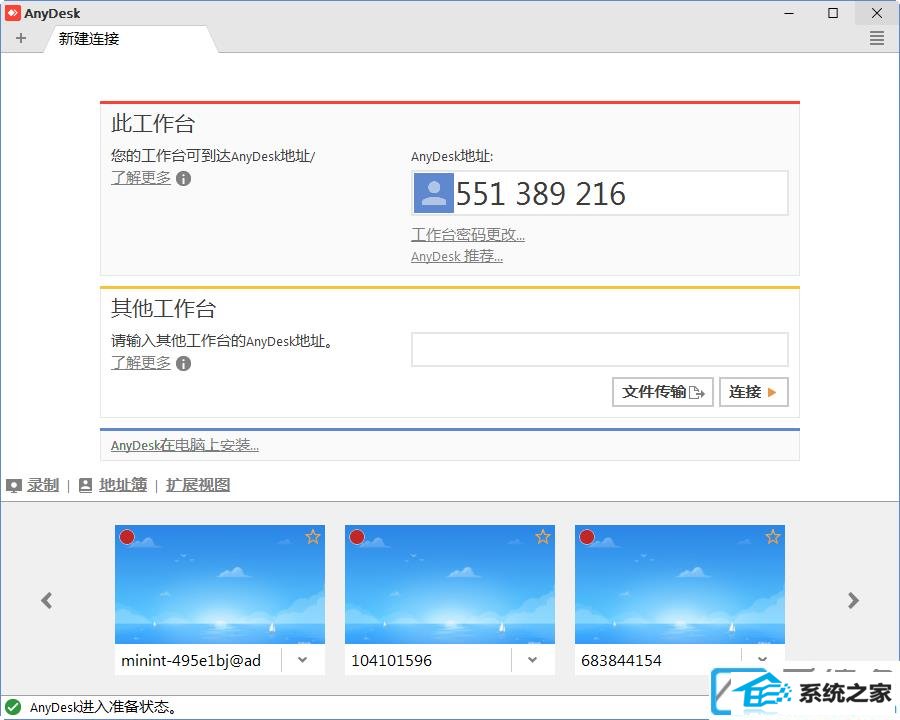Screen dimensions: 900x720
Task: Click the 551 389 216 address field
Action: [x=600, y=193]
